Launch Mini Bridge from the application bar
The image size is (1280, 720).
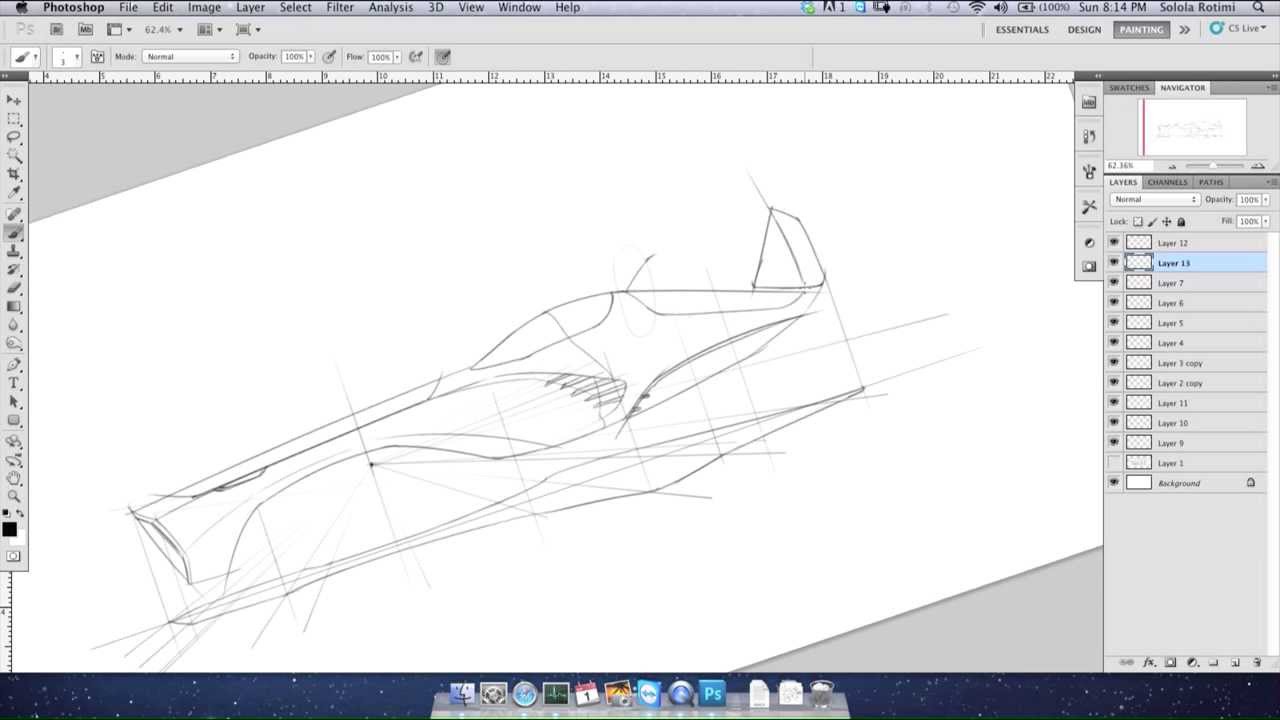85,30
